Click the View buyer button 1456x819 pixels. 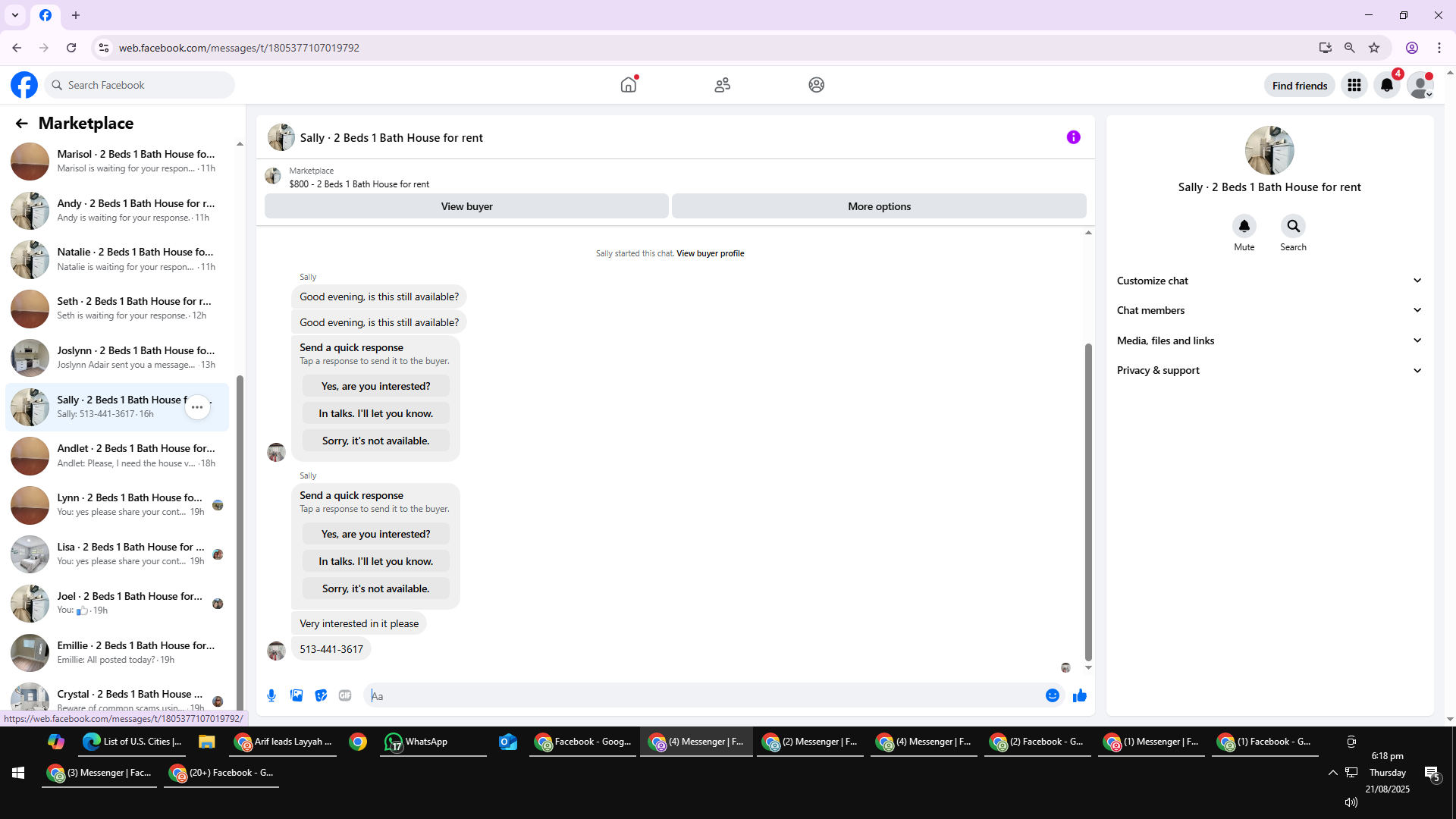[466, 206]
